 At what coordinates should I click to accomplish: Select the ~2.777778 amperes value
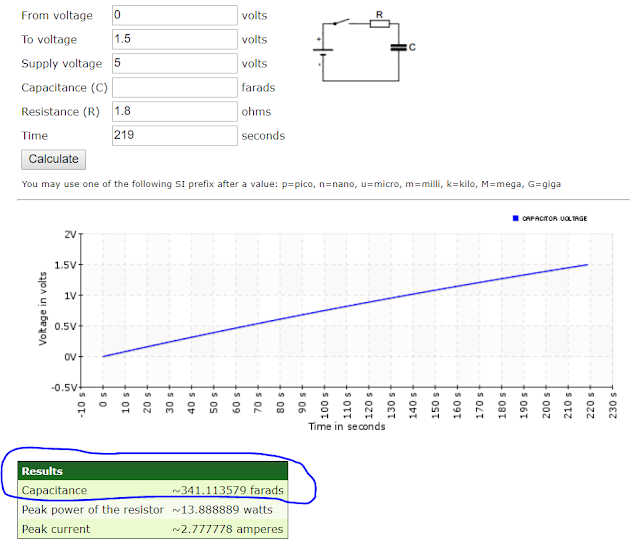tap(228, 529)
